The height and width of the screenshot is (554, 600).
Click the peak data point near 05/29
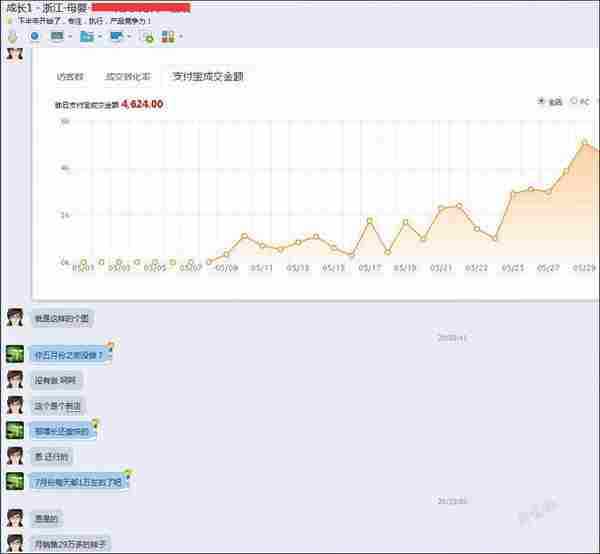585,143
